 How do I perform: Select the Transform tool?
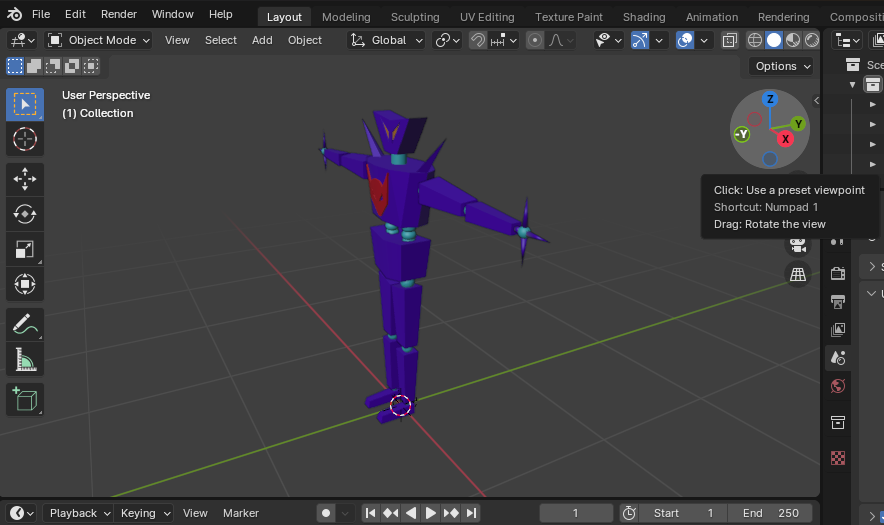tap(25, 284)
